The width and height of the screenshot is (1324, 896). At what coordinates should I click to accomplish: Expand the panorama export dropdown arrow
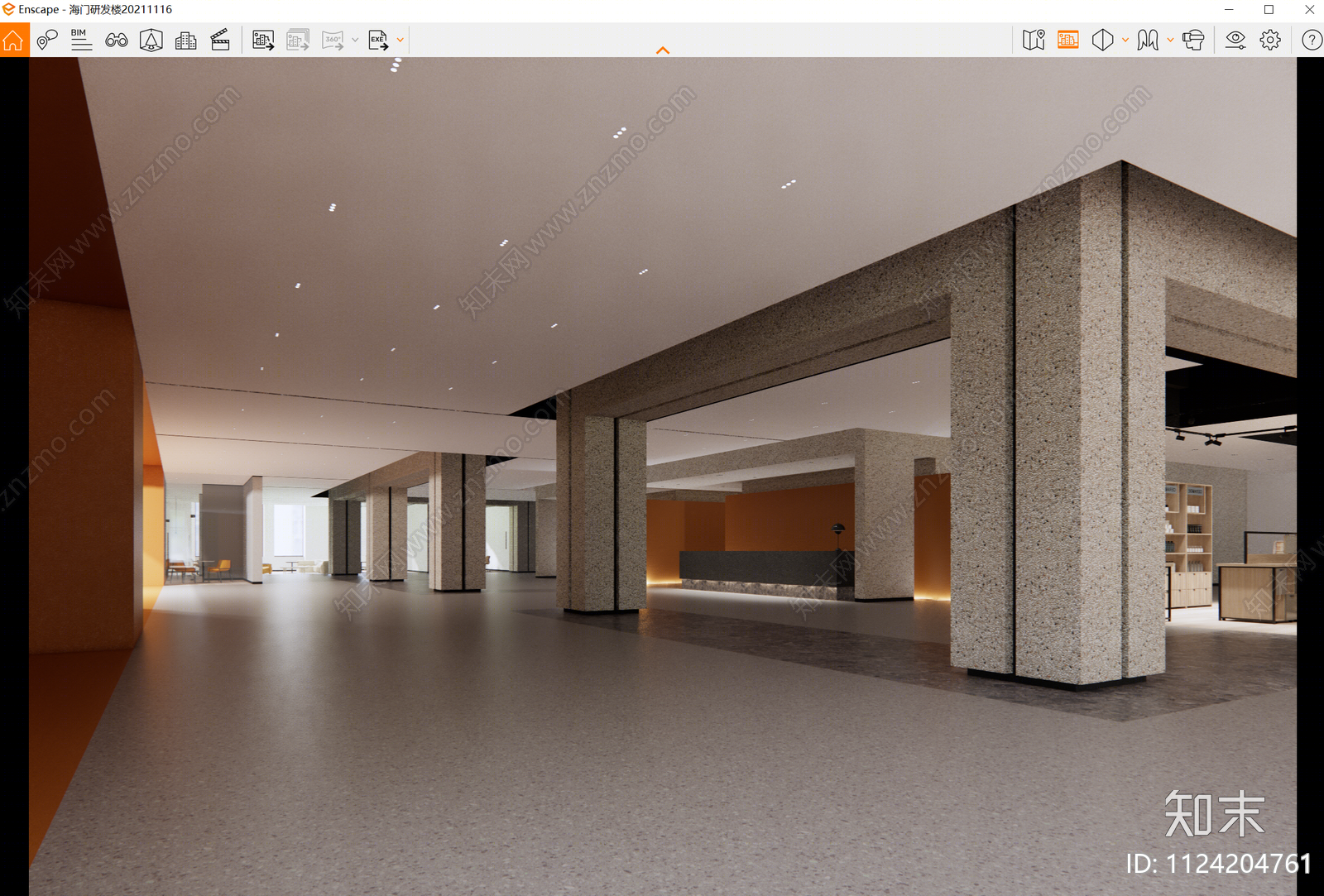pos(355,40)
